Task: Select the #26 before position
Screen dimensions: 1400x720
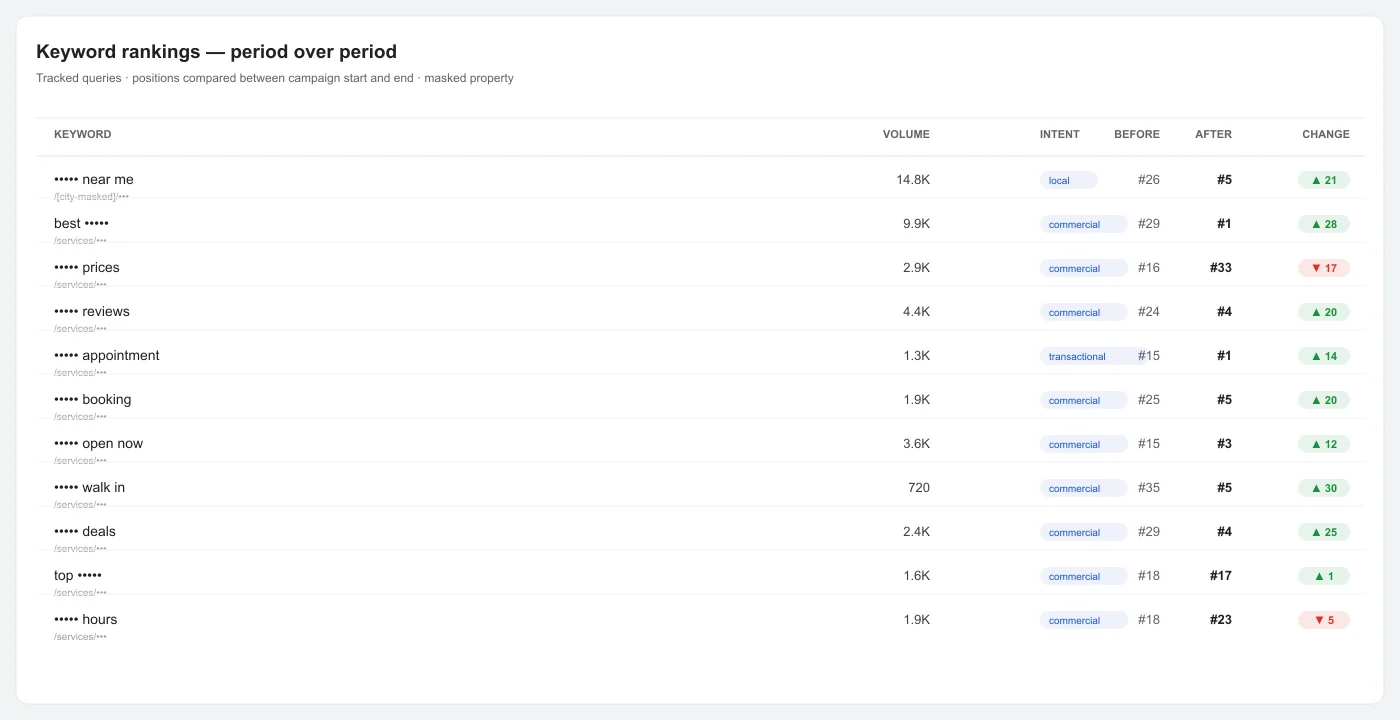Action: 1149,180
